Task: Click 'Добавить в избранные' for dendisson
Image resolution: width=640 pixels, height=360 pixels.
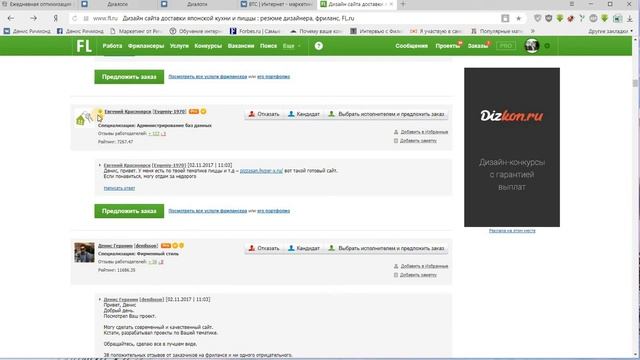Action: tap(424, 266)
